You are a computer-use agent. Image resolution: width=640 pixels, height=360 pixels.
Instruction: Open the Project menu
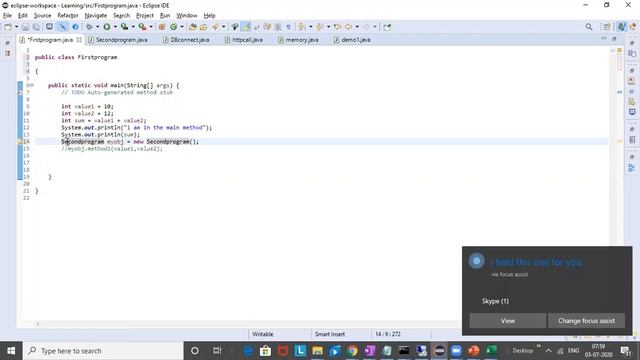coord(145,16)
